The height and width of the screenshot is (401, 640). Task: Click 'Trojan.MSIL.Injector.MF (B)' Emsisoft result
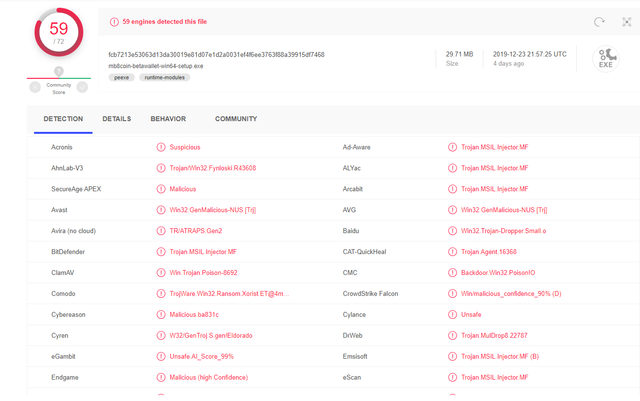500,356
